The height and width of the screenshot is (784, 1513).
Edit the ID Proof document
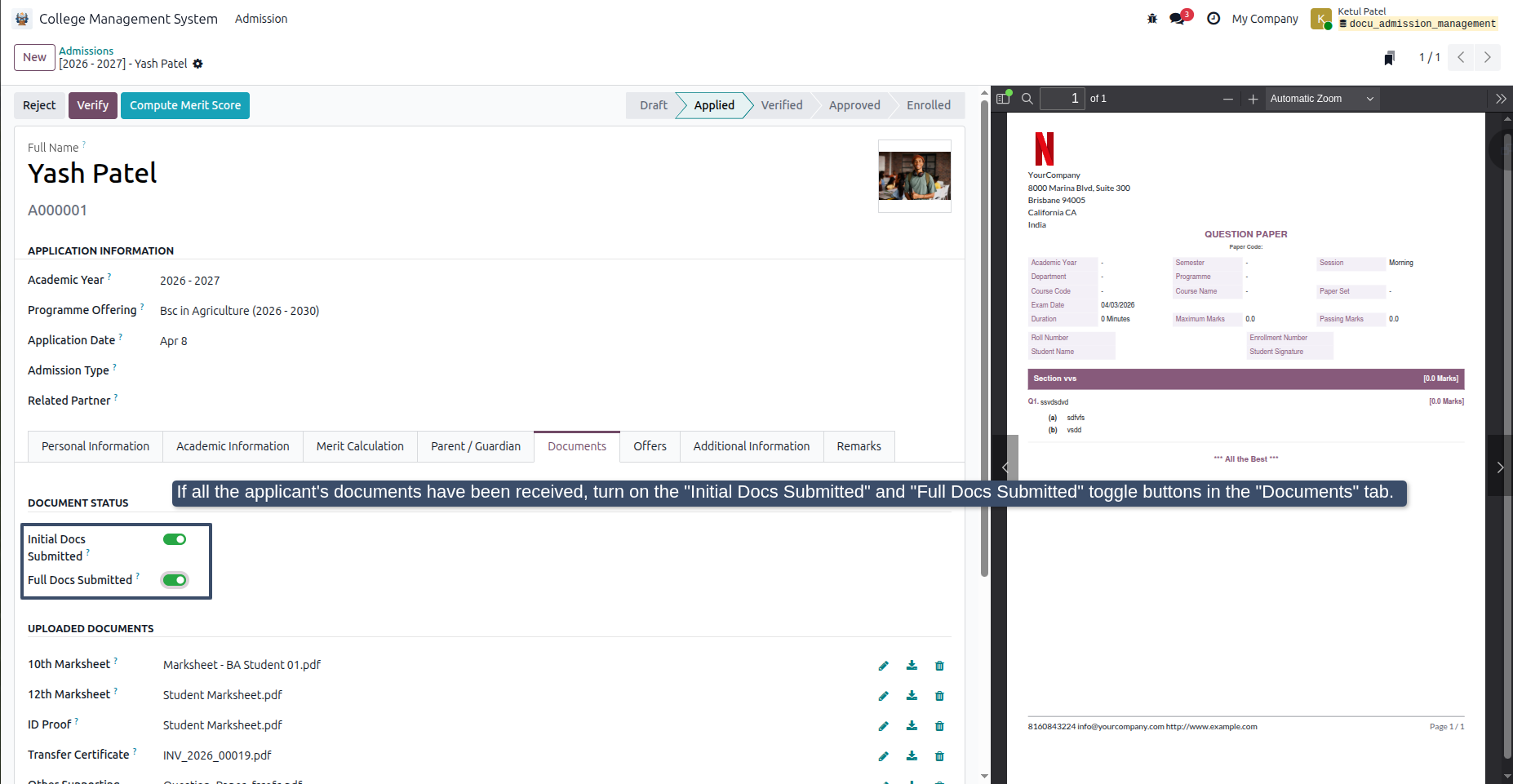pos(883,726)
